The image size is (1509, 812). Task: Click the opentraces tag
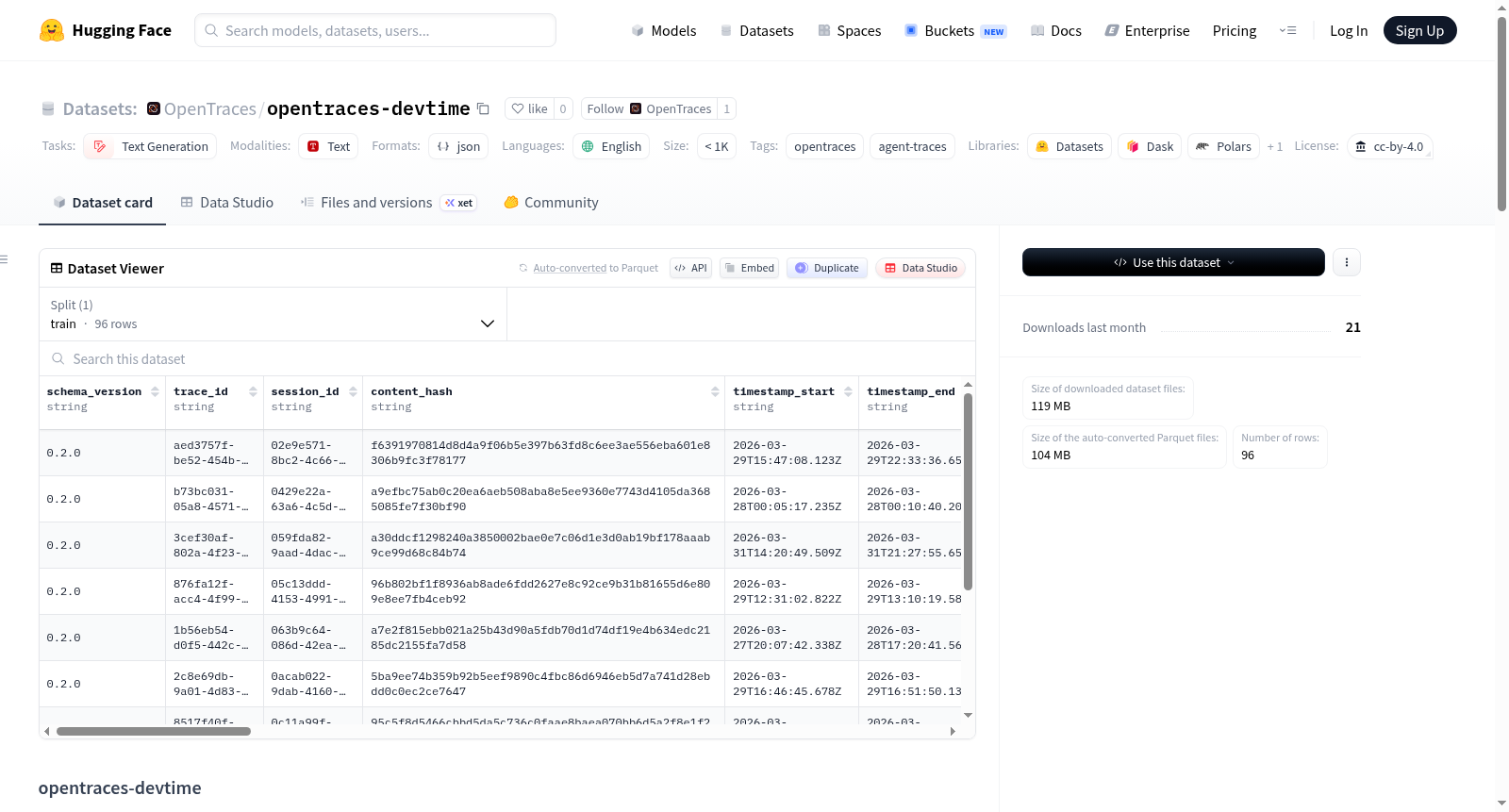click(x=824, y=146)
